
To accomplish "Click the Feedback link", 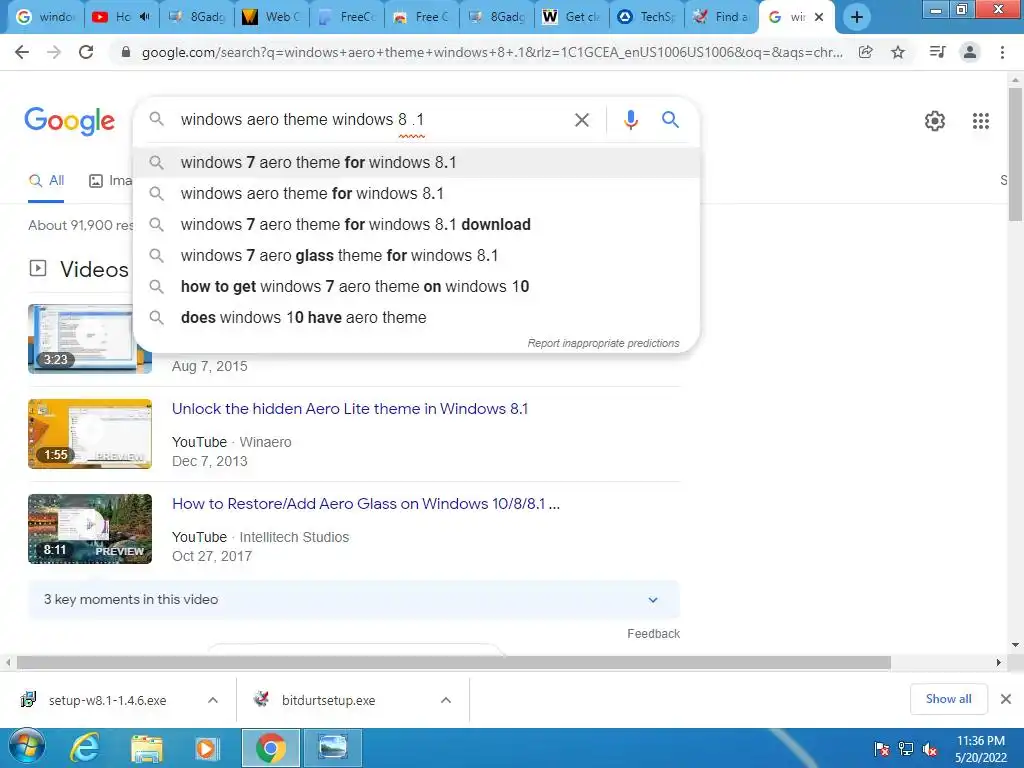I will tap(653, 633).
